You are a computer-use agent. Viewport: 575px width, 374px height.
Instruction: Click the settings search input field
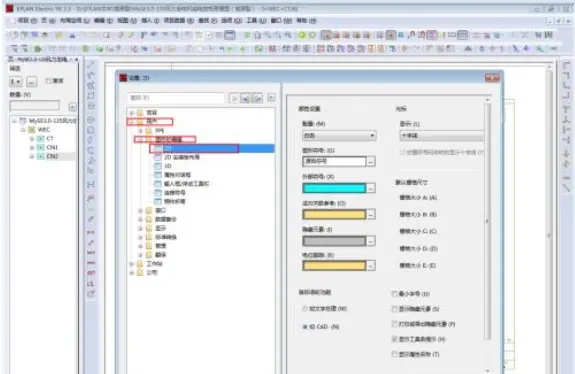(176, 98)
